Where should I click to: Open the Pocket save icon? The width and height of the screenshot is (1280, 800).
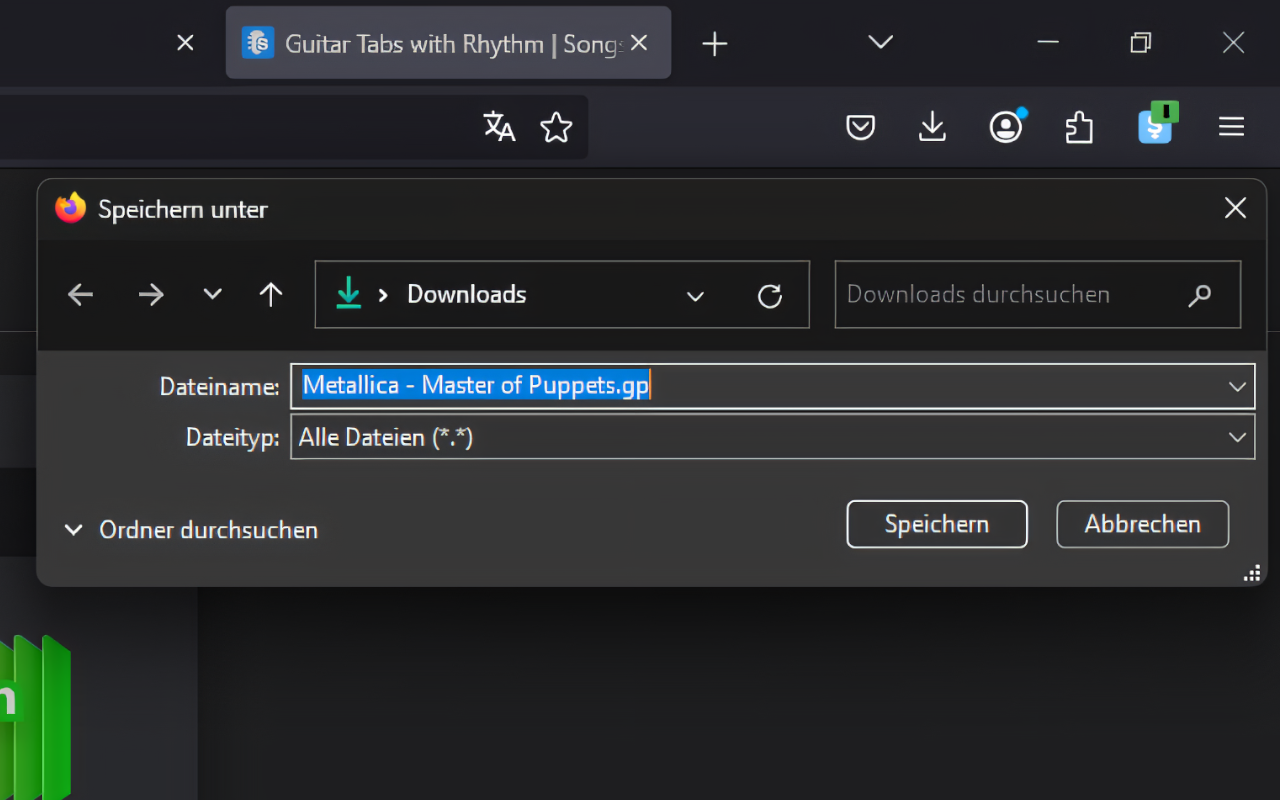pos(861,127)
